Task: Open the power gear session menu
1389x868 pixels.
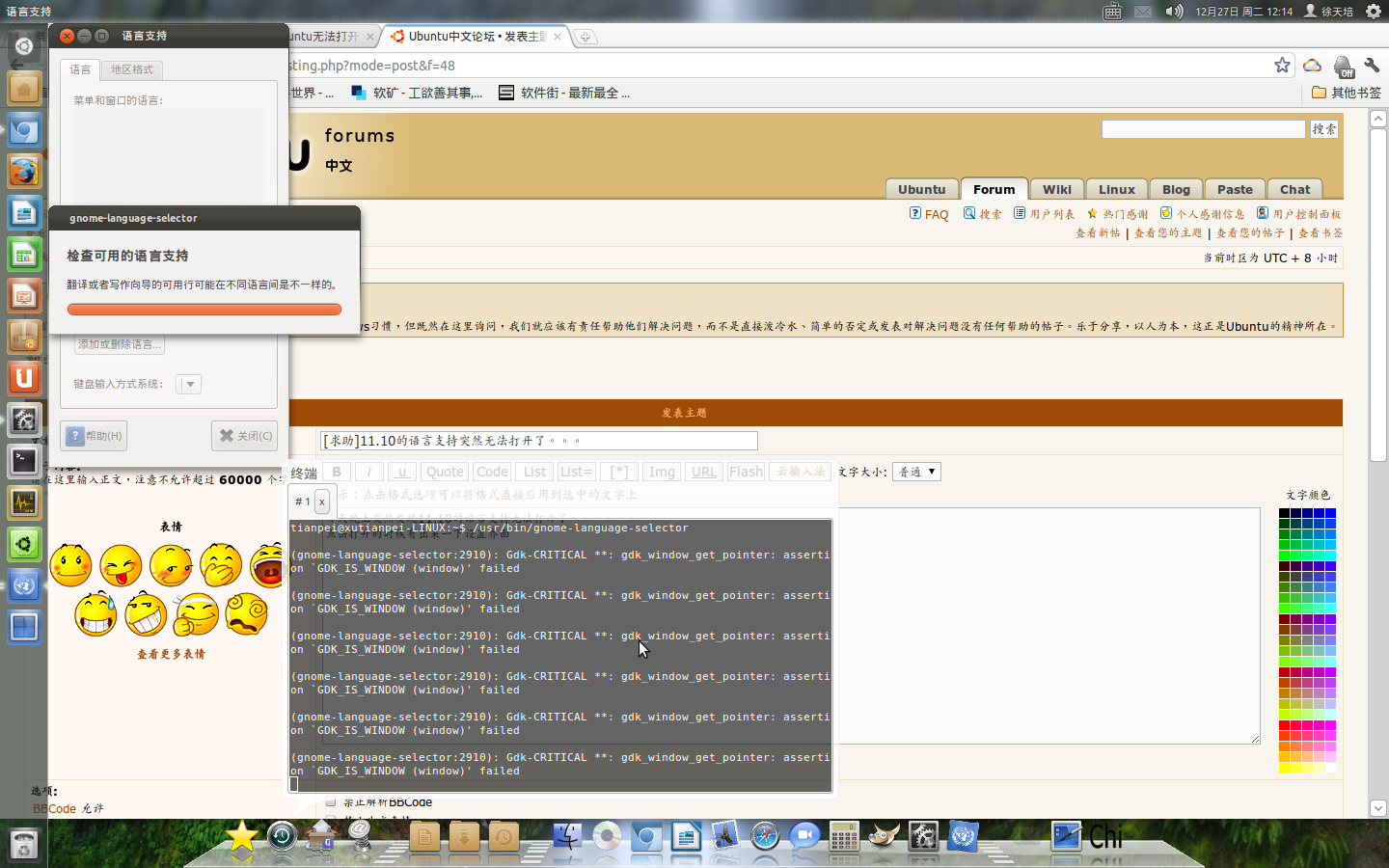Action: (x=1374, y=12)
